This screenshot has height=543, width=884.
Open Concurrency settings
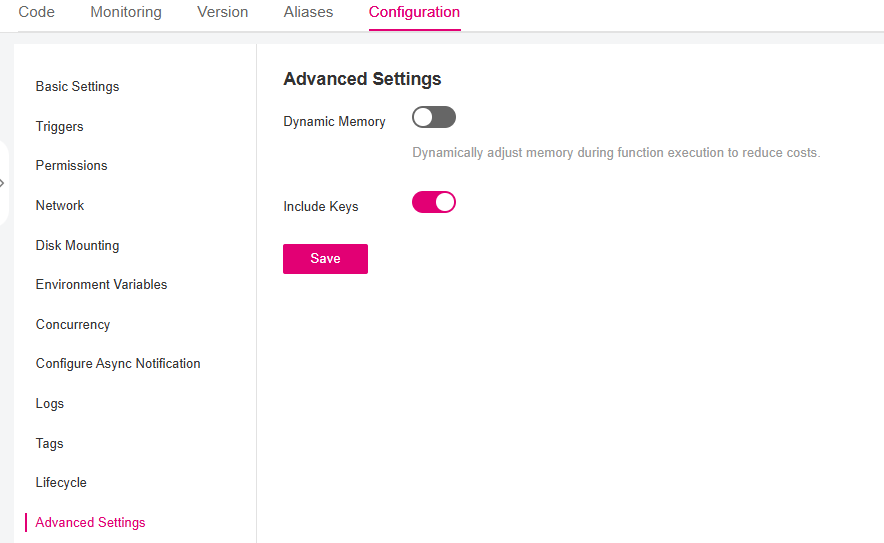[73, 325]
